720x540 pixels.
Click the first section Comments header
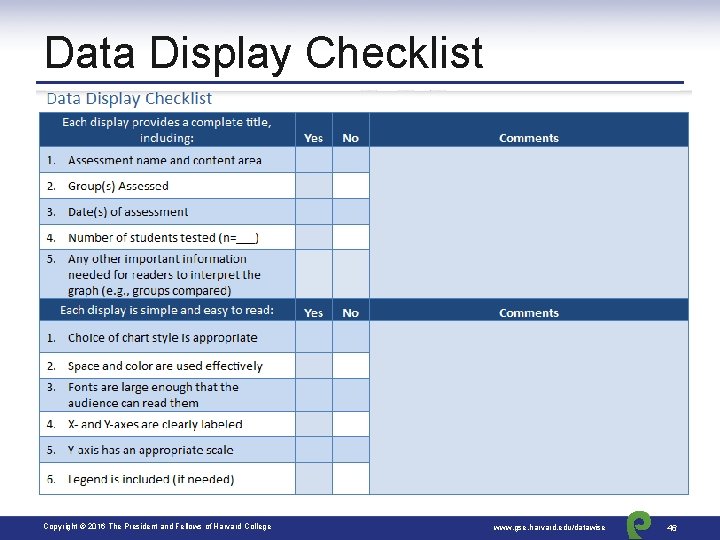coord(529,138)
